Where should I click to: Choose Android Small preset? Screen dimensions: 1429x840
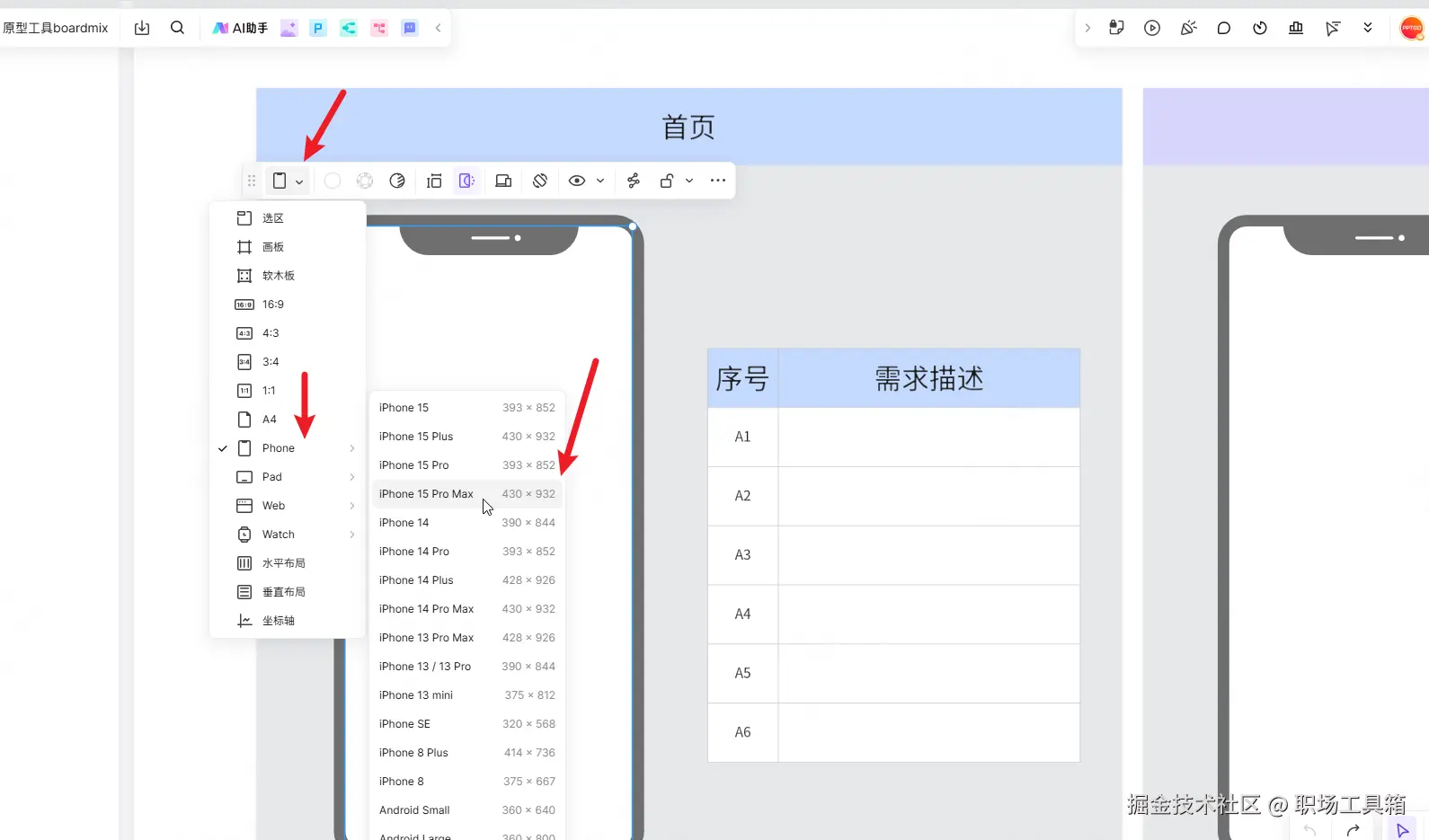pyautogui.click(x=467, y=810)
